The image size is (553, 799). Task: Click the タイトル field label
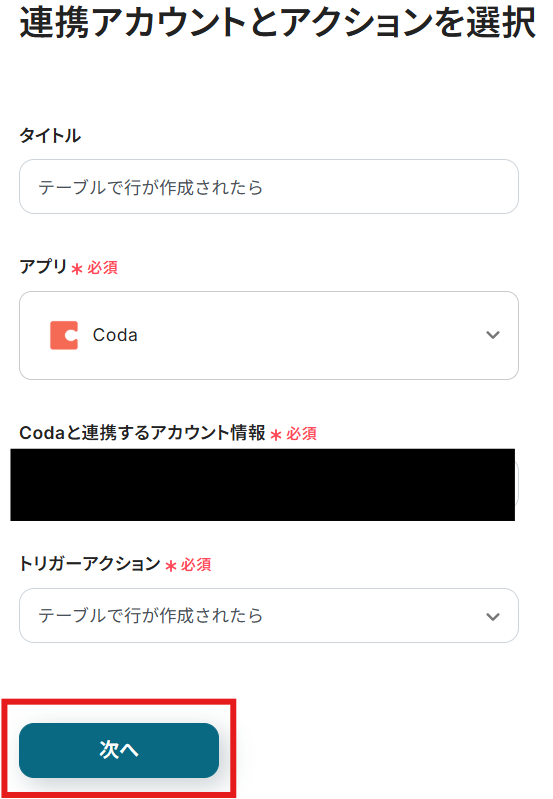pos(50,136)
